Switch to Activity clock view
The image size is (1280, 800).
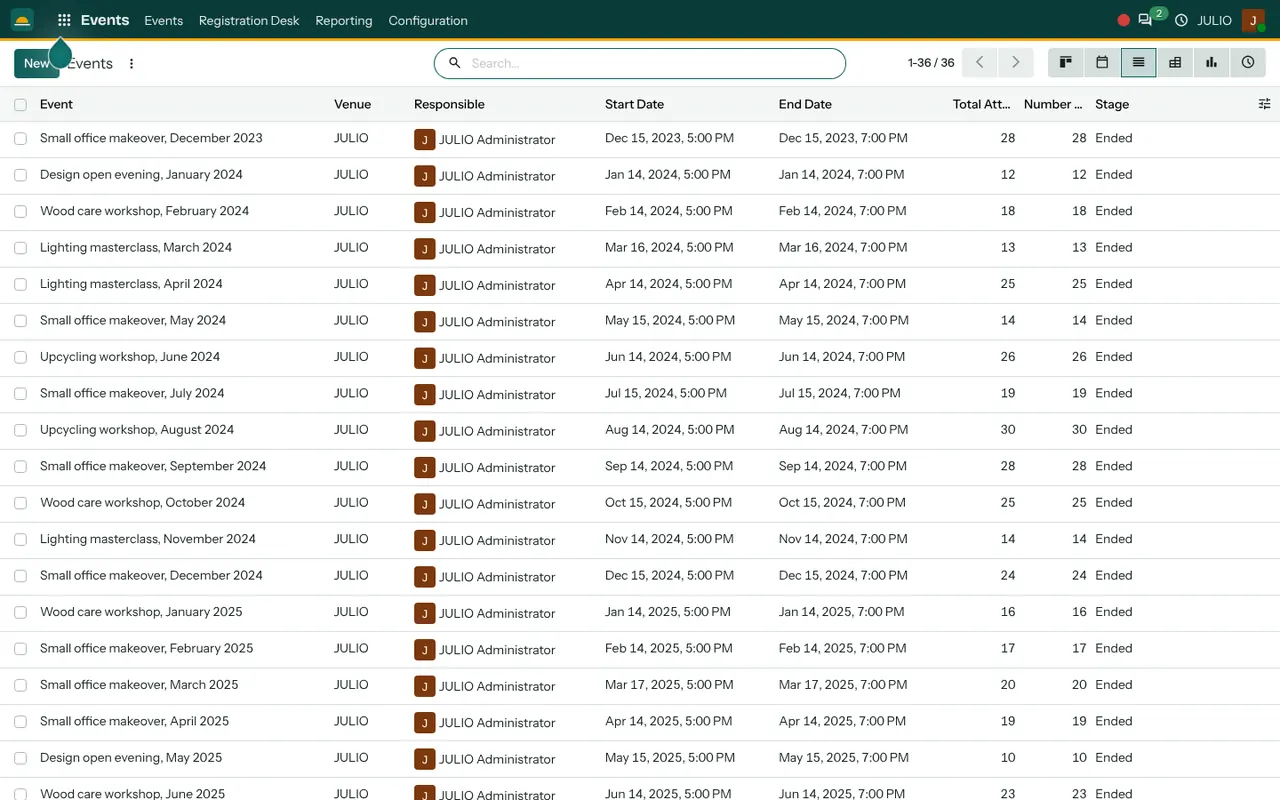pyautogui.click(x=1248, y=62)
